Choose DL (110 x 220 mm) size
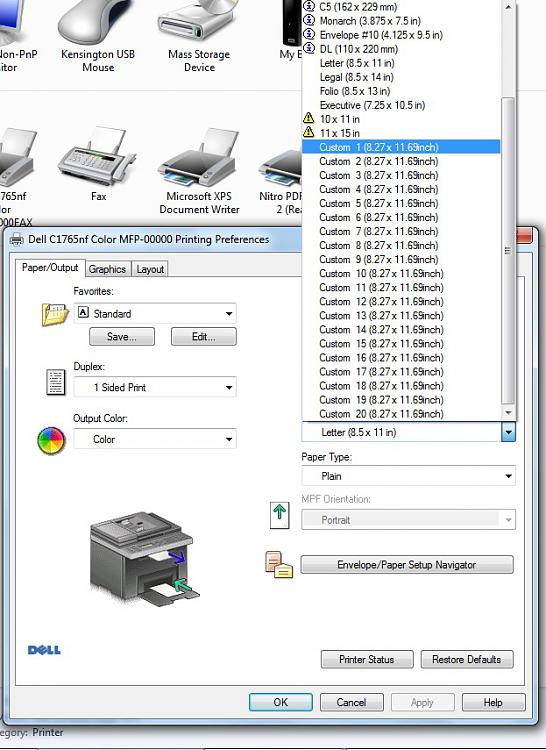Viewport: 546px width, 750px height. click(401, 49)
